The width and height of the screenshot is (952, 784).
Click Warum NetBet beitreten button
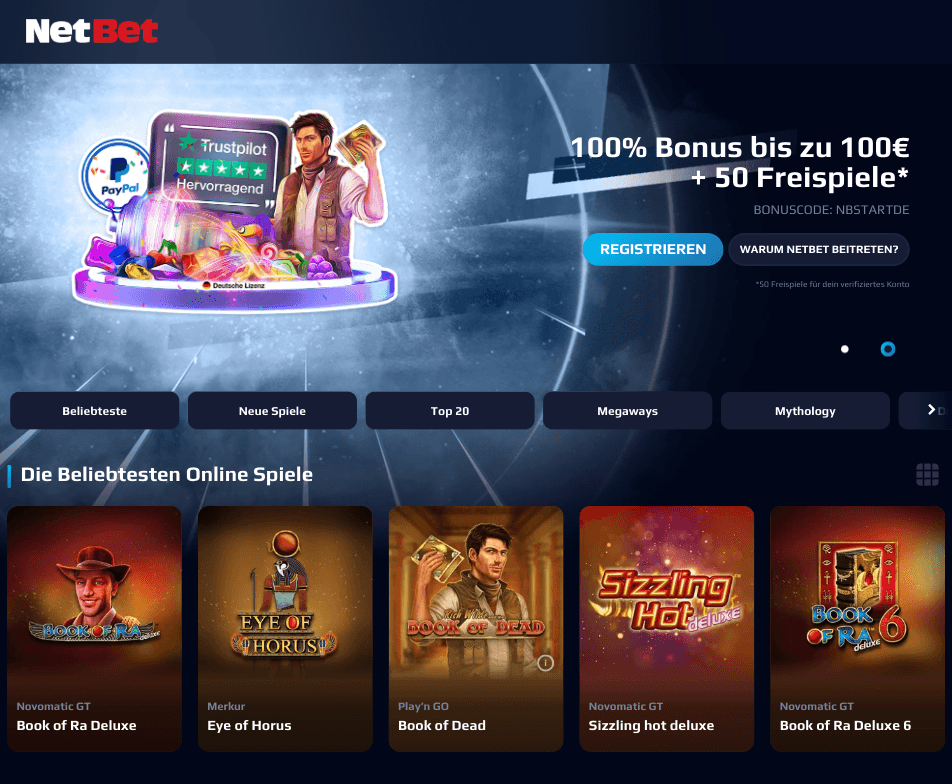(818, 249)
